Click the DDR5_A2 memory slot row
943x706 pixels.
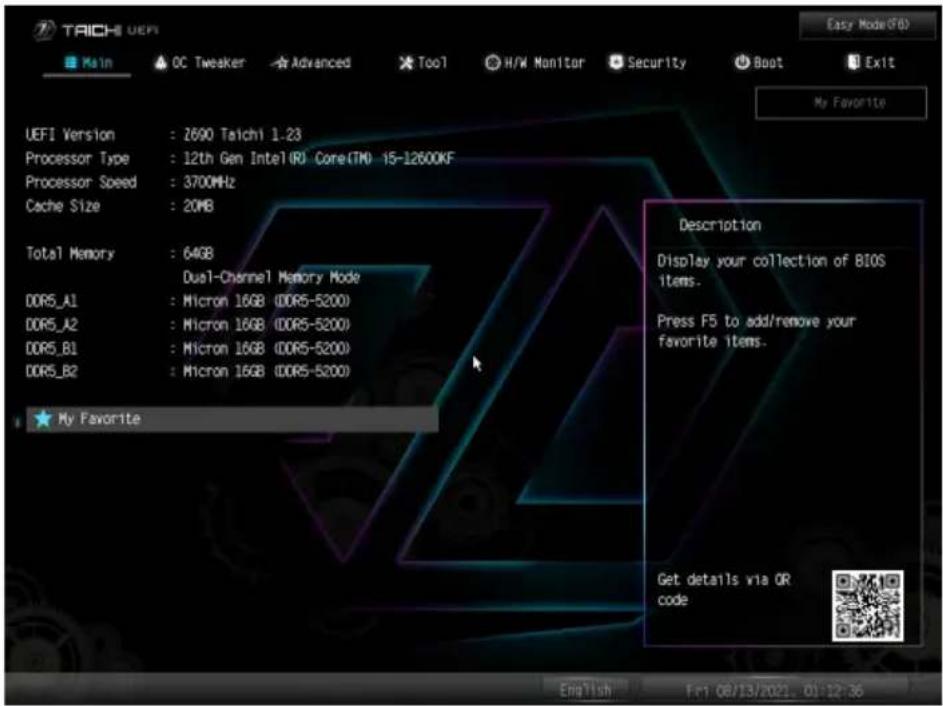coord(188,325)
